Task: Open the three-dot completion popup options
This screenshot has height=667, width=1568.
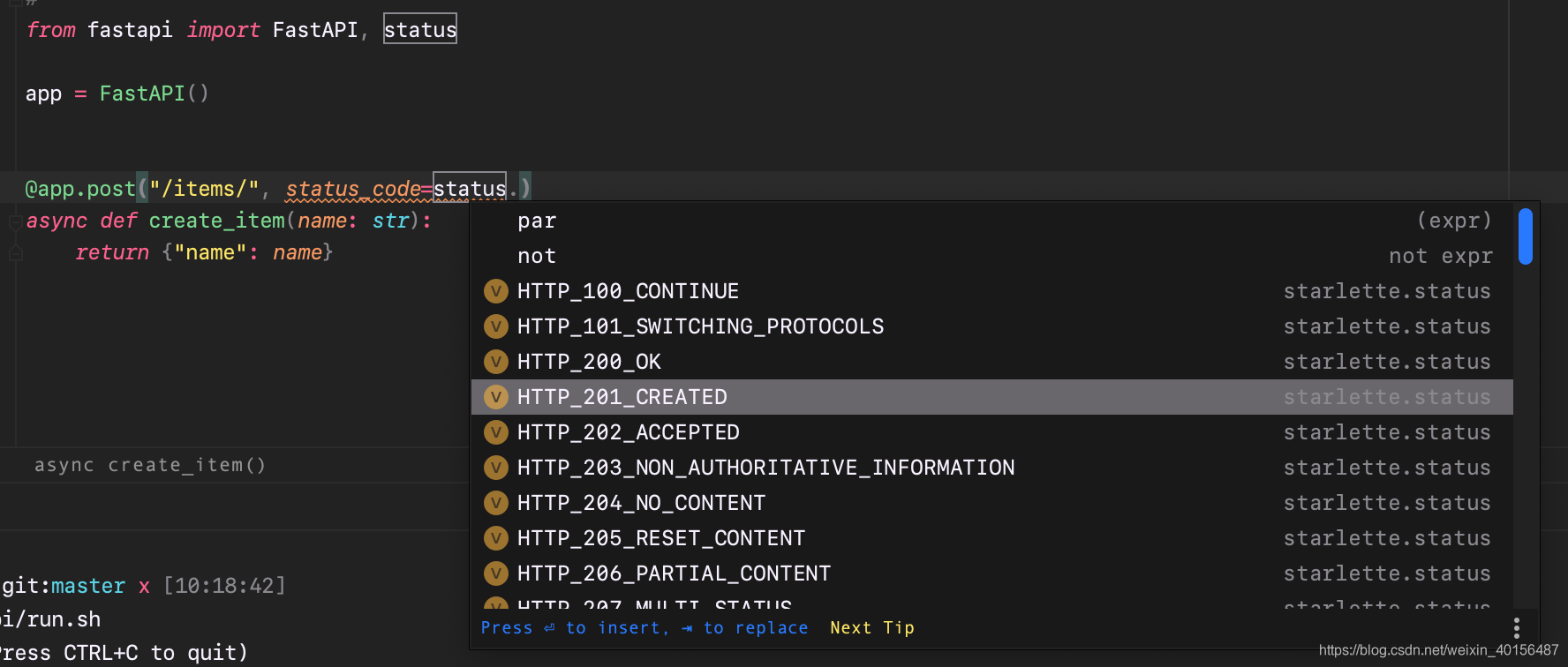Action: point(1516,628)
